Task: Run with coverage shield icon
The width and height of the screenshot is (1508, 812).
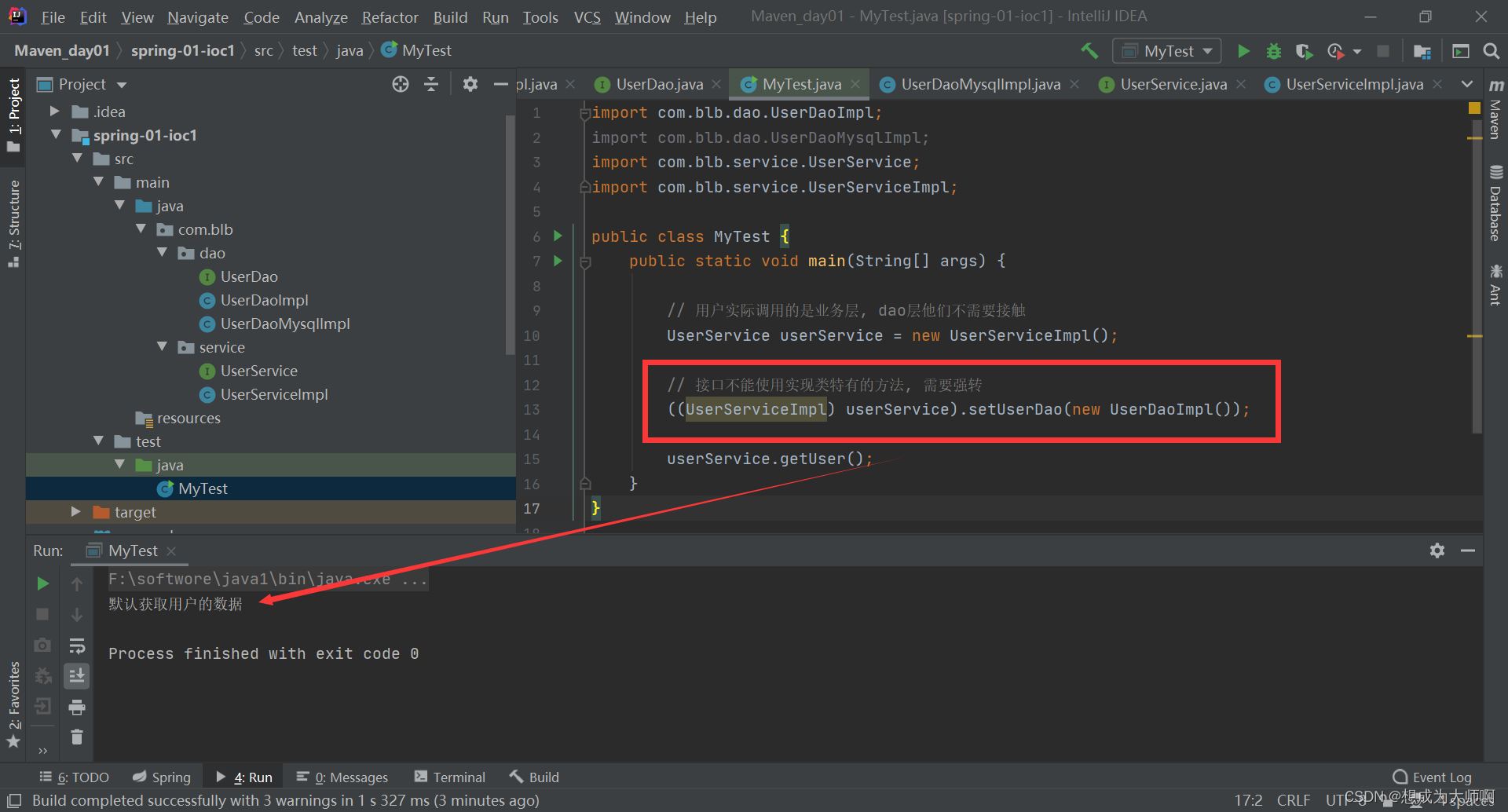Action: pyautogui.click(x=1304, y=51)
